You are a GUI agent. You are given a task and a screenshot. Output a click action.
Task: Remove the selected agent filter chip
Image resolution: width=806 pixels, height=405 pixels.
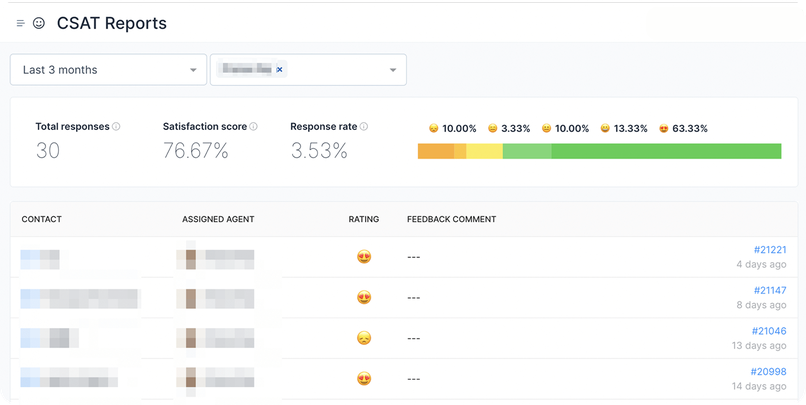(279, 70)
